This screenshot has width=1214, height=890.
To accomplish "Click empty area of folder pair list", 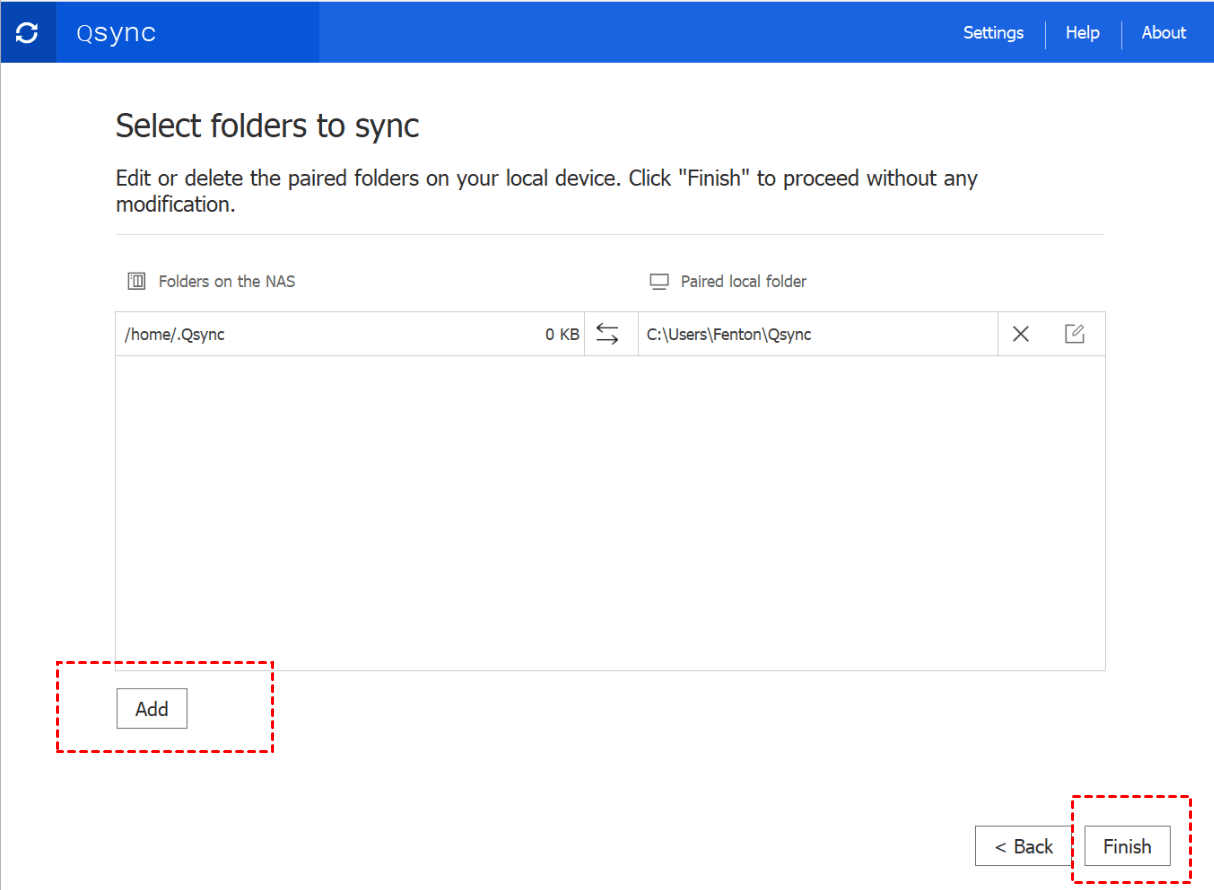I will pos(610,510).
